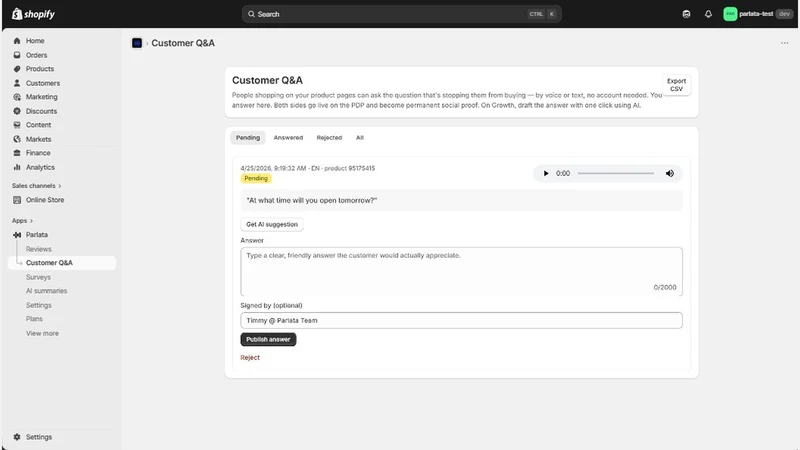Screen dimensions: 800x450
Task: Click the app icon in breadcrumb
Action: click(x=137, y=43)
